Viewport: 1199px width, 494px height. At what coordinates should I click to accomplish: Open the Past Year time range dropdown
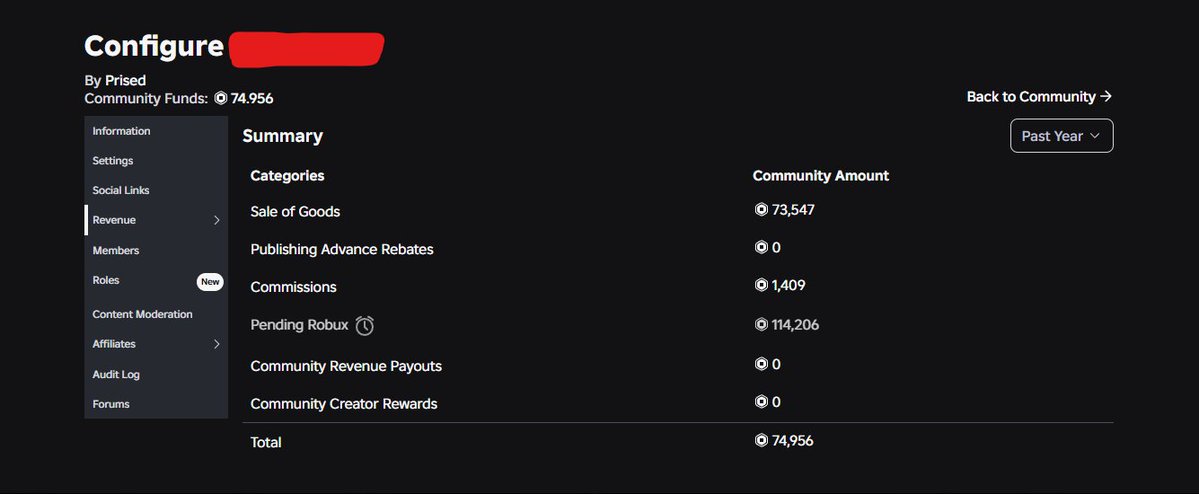(1061, 136)
